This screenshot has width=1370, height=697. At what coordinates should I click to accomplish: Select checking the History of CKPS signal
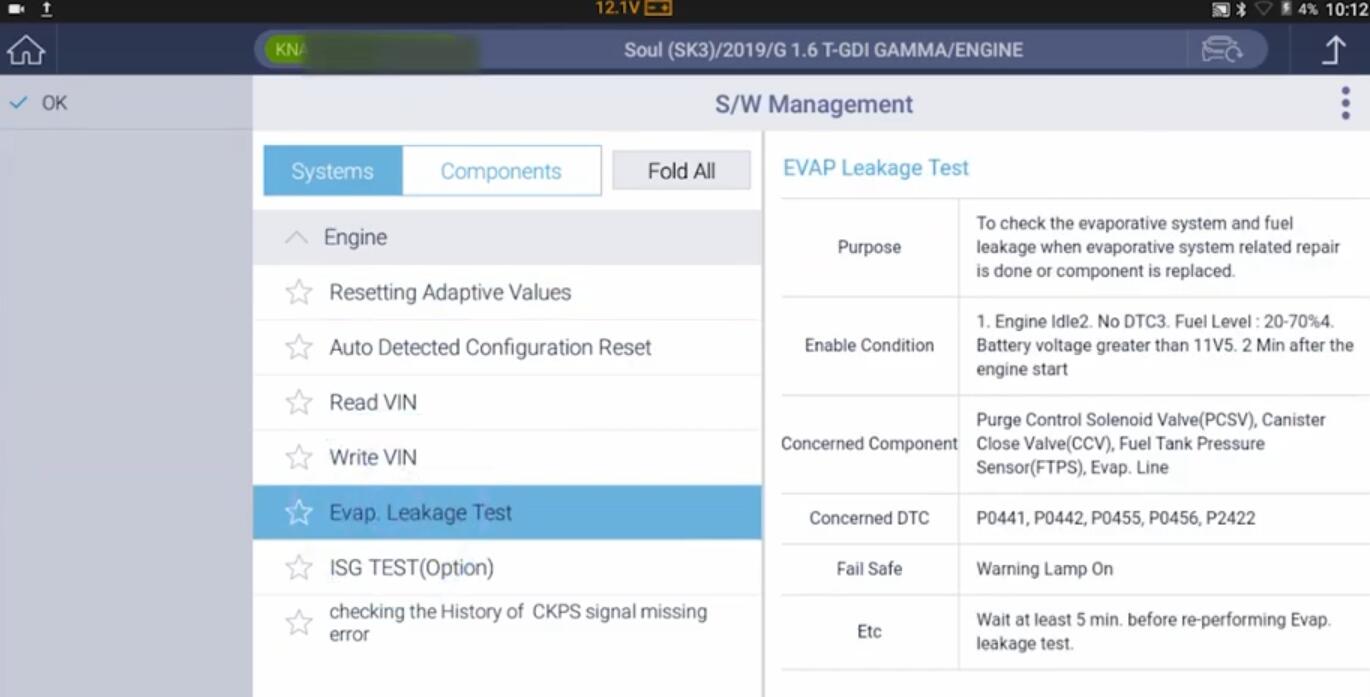point(507,623)
